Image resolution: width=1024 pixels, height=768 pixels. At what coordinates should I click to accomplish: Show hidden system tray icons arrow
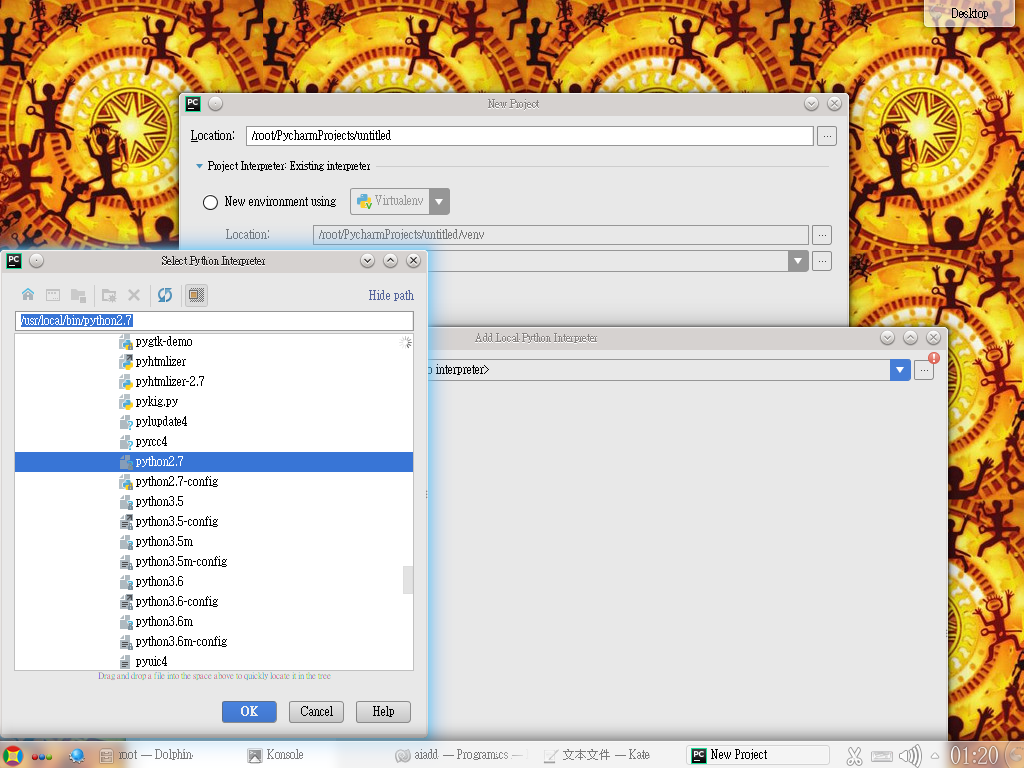point(935,756)
